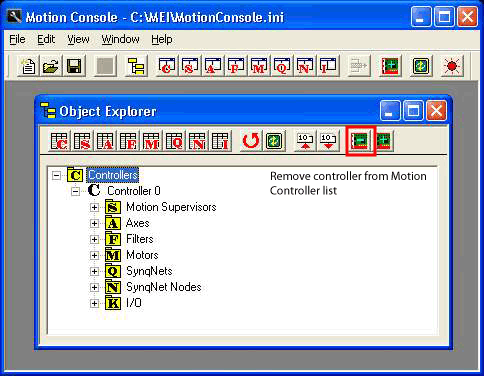Click the N table icon in Object Explorer toolbar
The width and height of the screenshot is (484, 376).
point(197,141)
